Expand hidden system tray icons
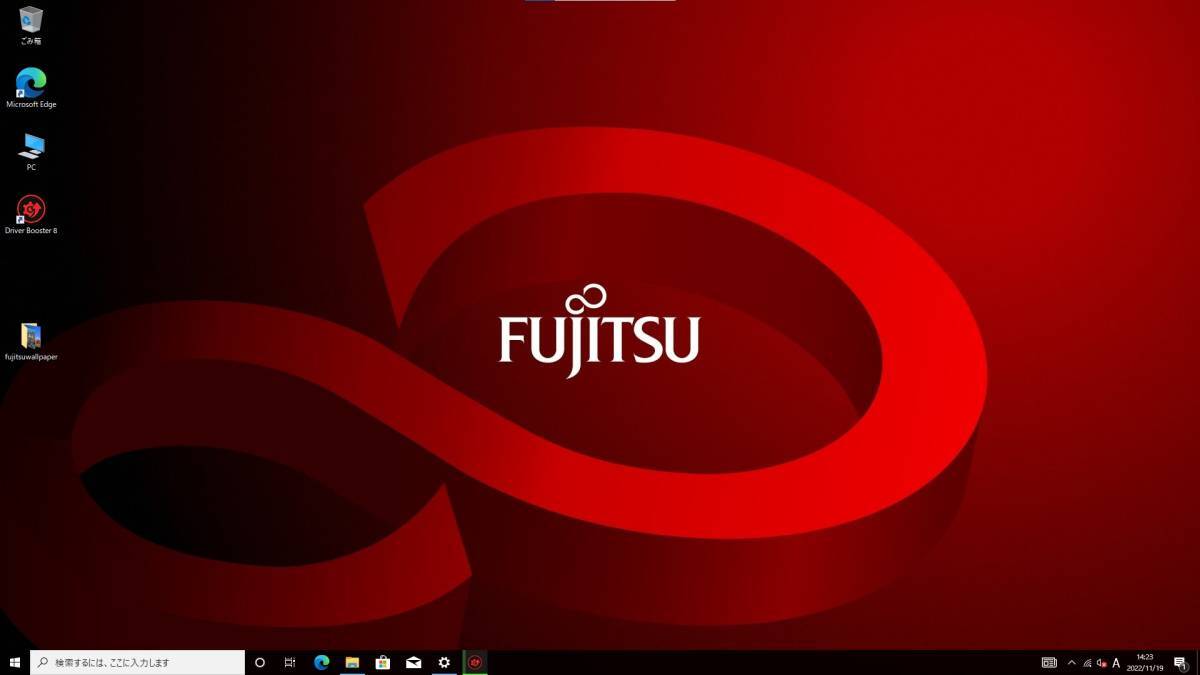The image size is (1200, 675). click(x=1072, y=662)
